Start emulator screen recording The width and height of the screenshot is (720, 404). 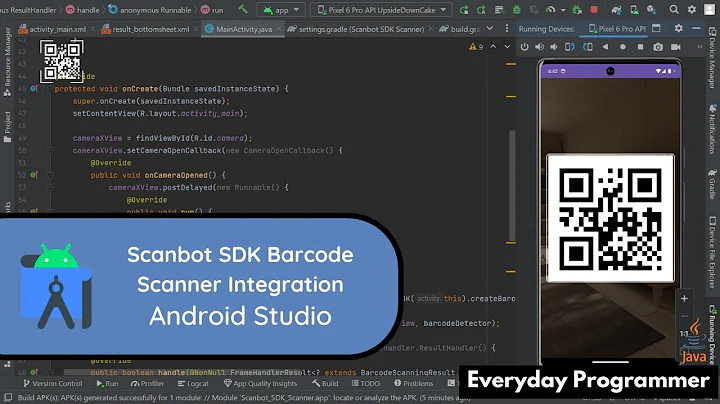[x=675, y=47]
